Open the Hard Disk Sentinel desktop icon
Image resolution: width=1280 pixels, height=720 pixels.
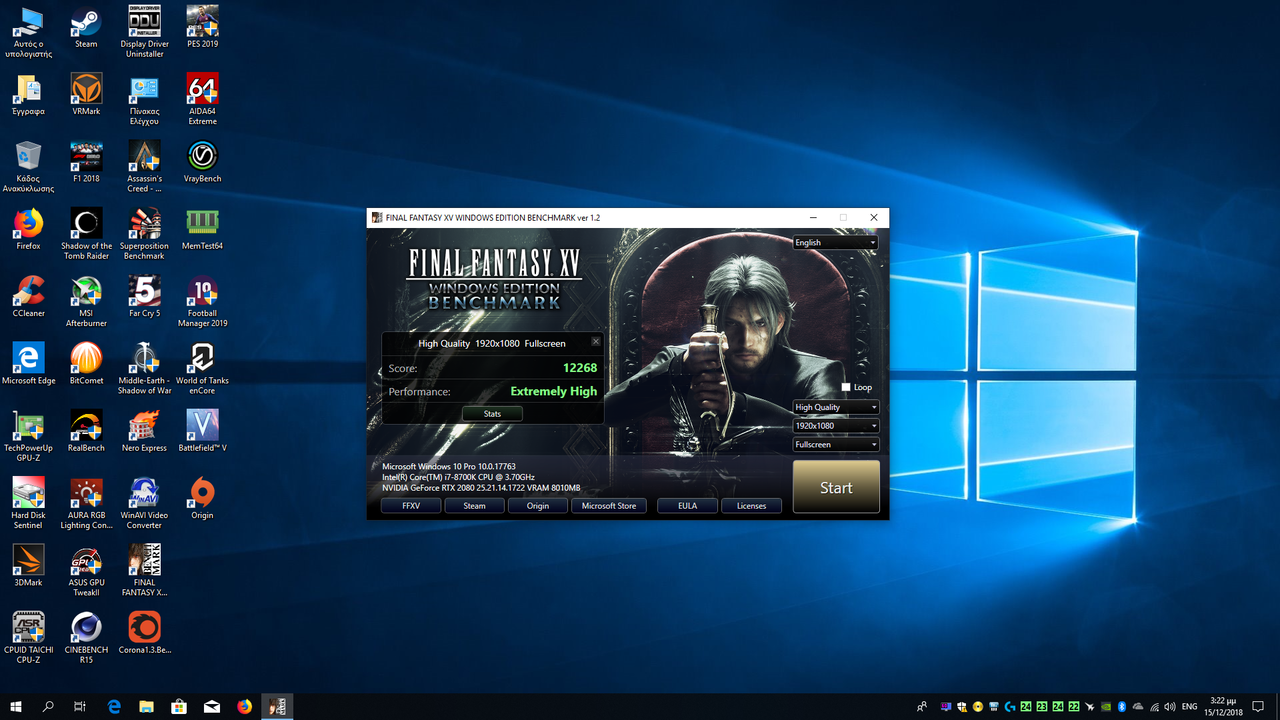(x=28, y=502)
